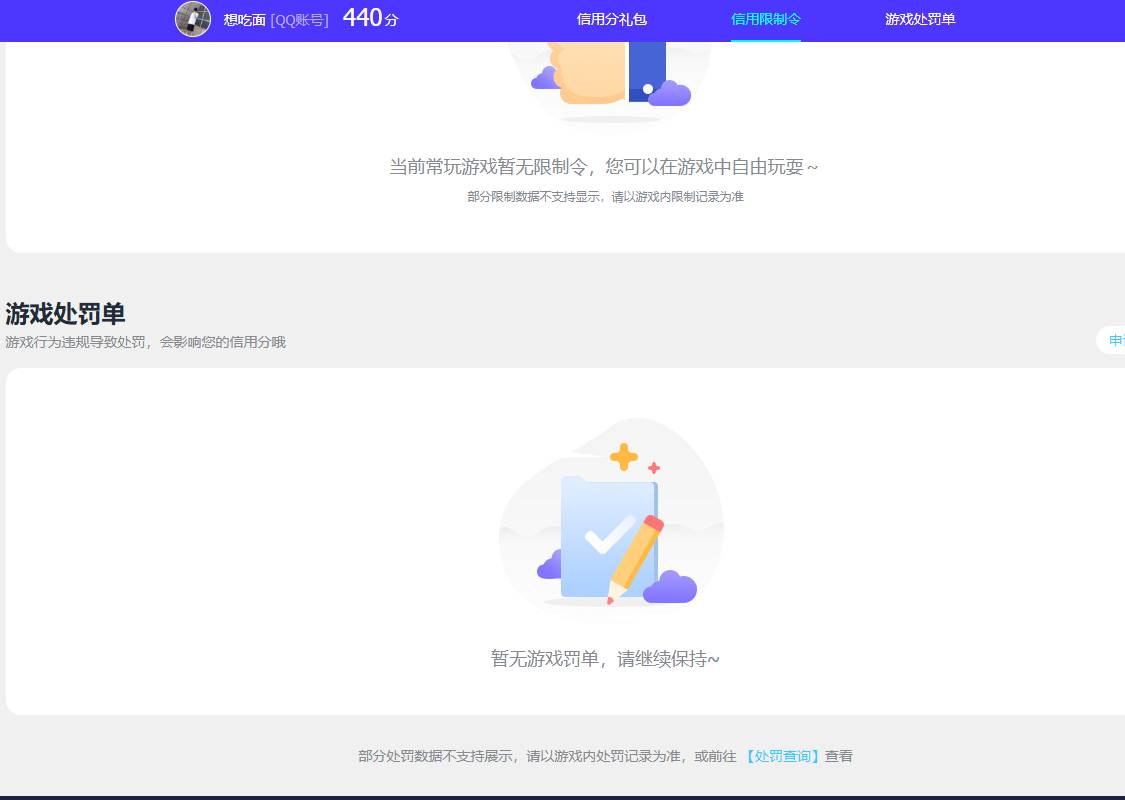Click the yellow plus sparkle above the folder

point(622,458)
